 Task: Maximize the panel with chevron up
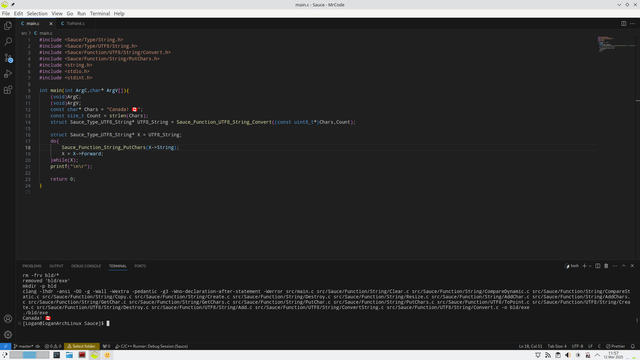(x=624, y=266)
